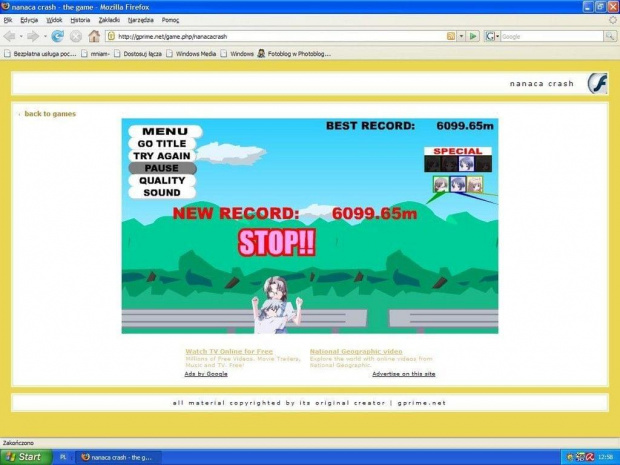
Task: Open the Edycja menu
Action: (29, 20)
